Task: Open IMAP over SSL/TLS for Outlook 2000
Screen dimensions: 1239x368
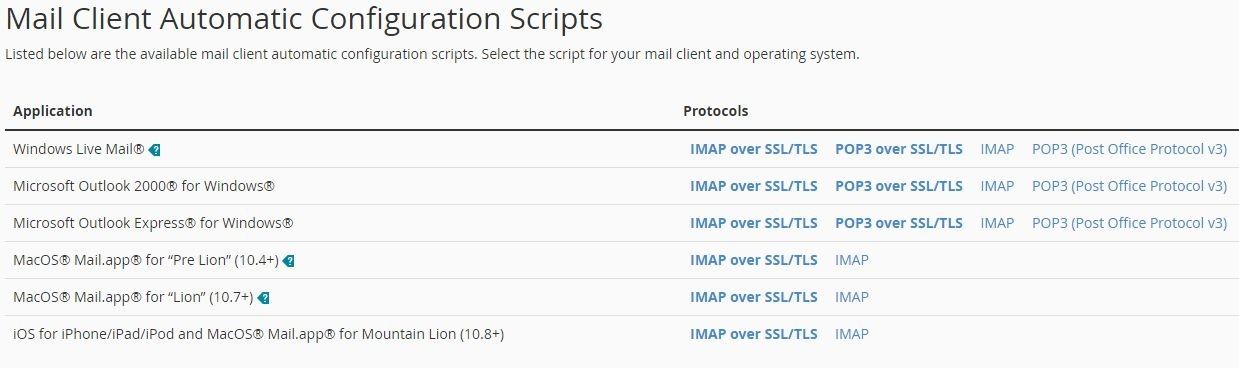Action: pyautogui.click(x=754, y=186)
